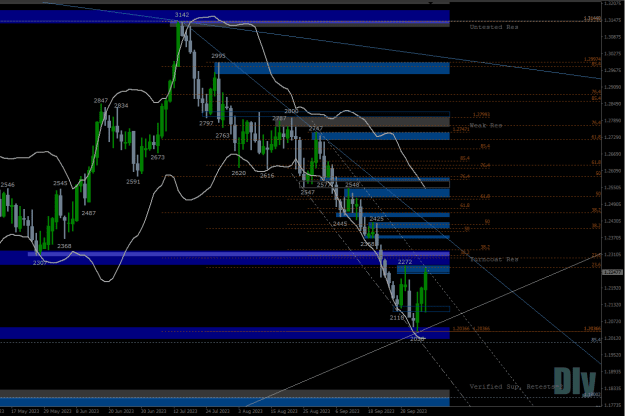This screenshot has height=416, width=625.
Task: Select the 2425 swing high label
Action: pyautogui.click(x=376, y=219)
